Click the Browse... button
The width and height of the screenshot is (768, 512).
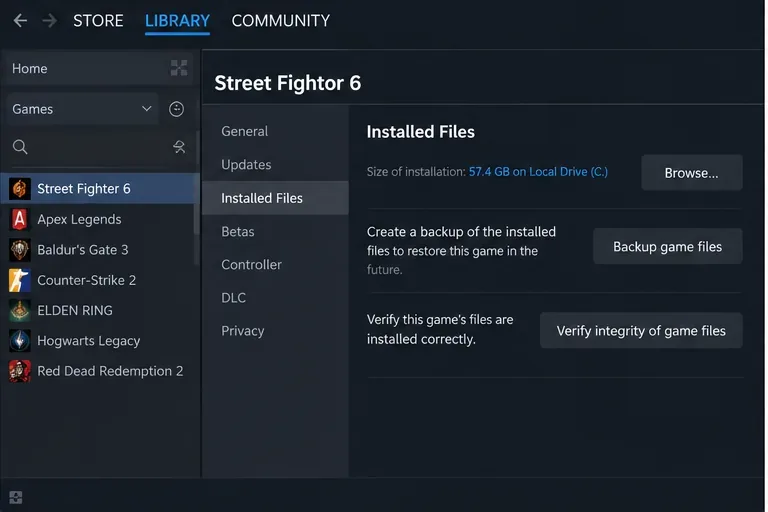coord(692,172)
